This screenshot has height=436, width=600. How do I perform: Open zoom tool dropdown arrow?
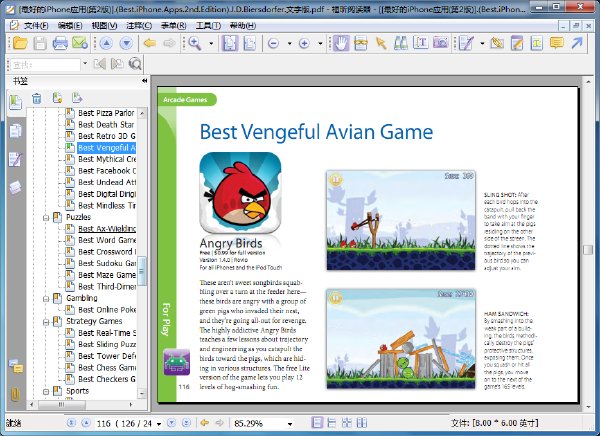click(211, 44)
